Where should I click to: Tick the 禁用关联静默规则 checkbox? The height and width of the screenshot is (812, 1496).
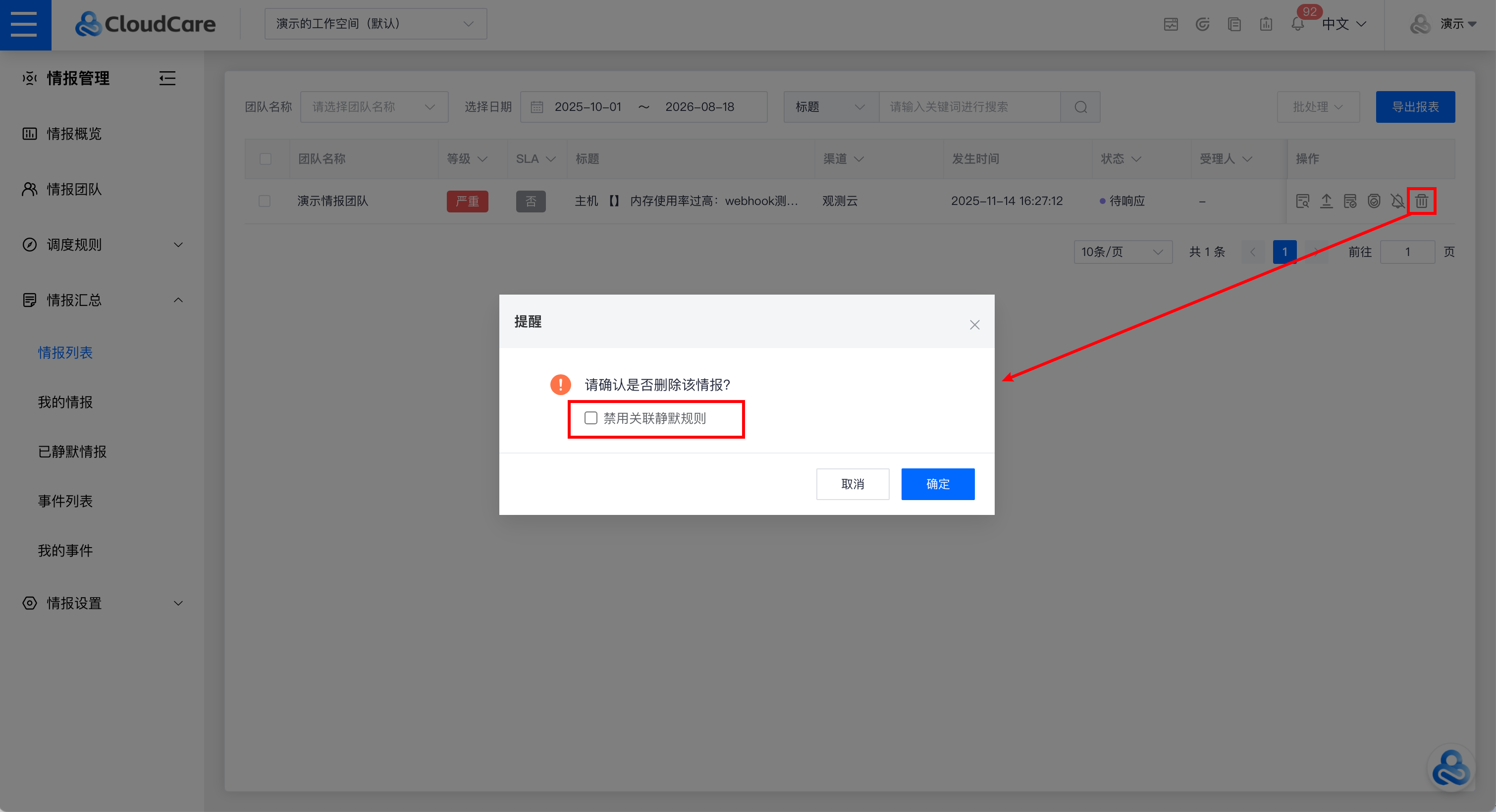[x=590, y=418]
